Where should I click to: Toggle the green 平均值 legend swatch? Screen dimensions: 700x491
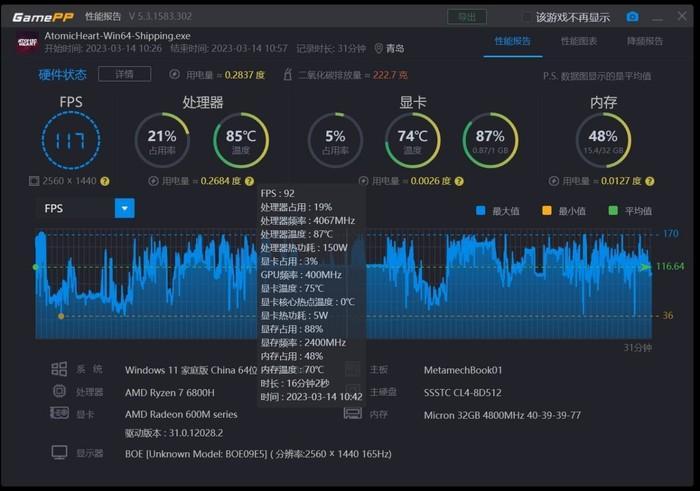613,211
